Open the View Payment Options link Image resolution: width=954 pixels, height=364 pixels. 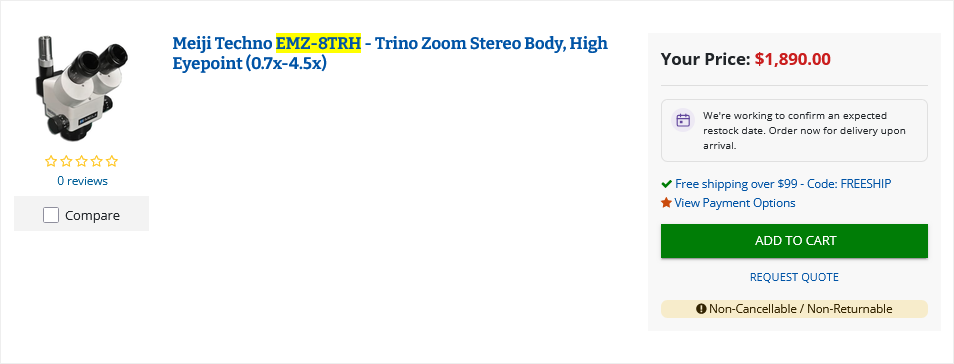735,203
